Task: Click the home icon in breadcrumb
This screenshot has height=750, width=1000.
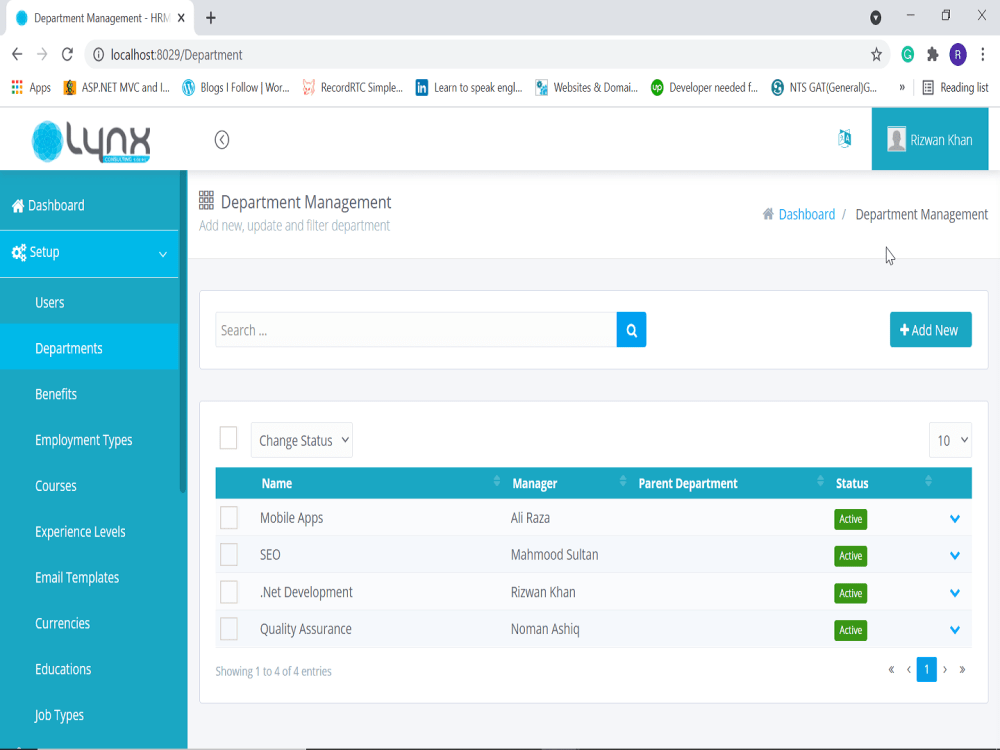Action: coord(768,214)
